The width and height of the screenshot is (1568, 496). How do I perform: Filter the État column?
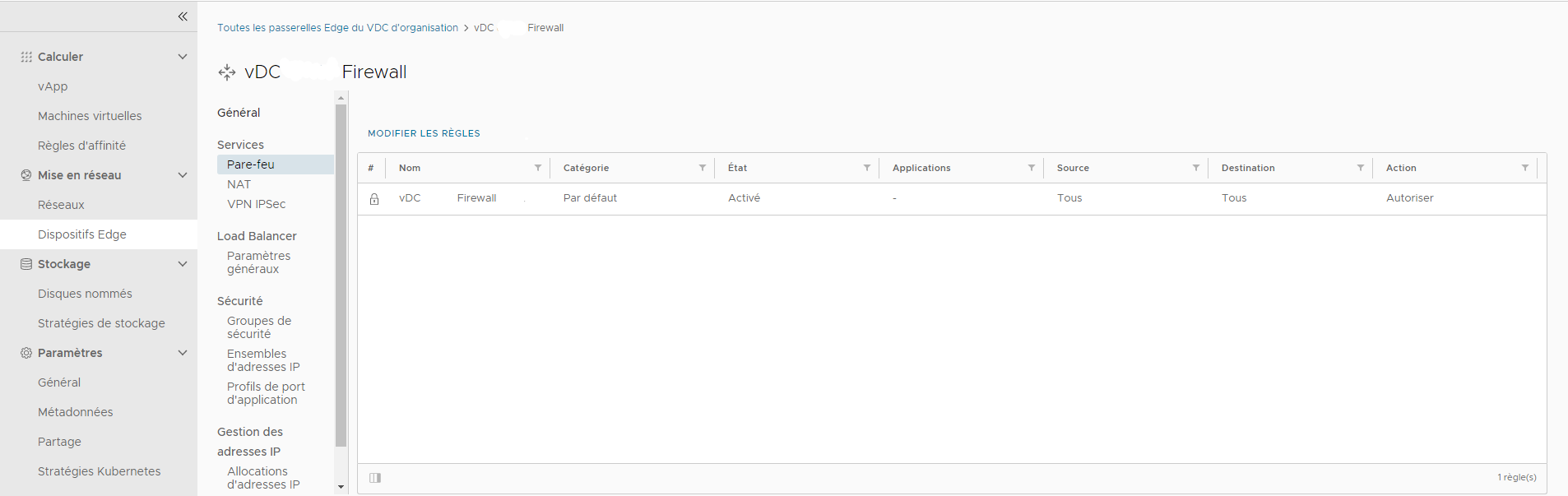[x=867, y=168]
